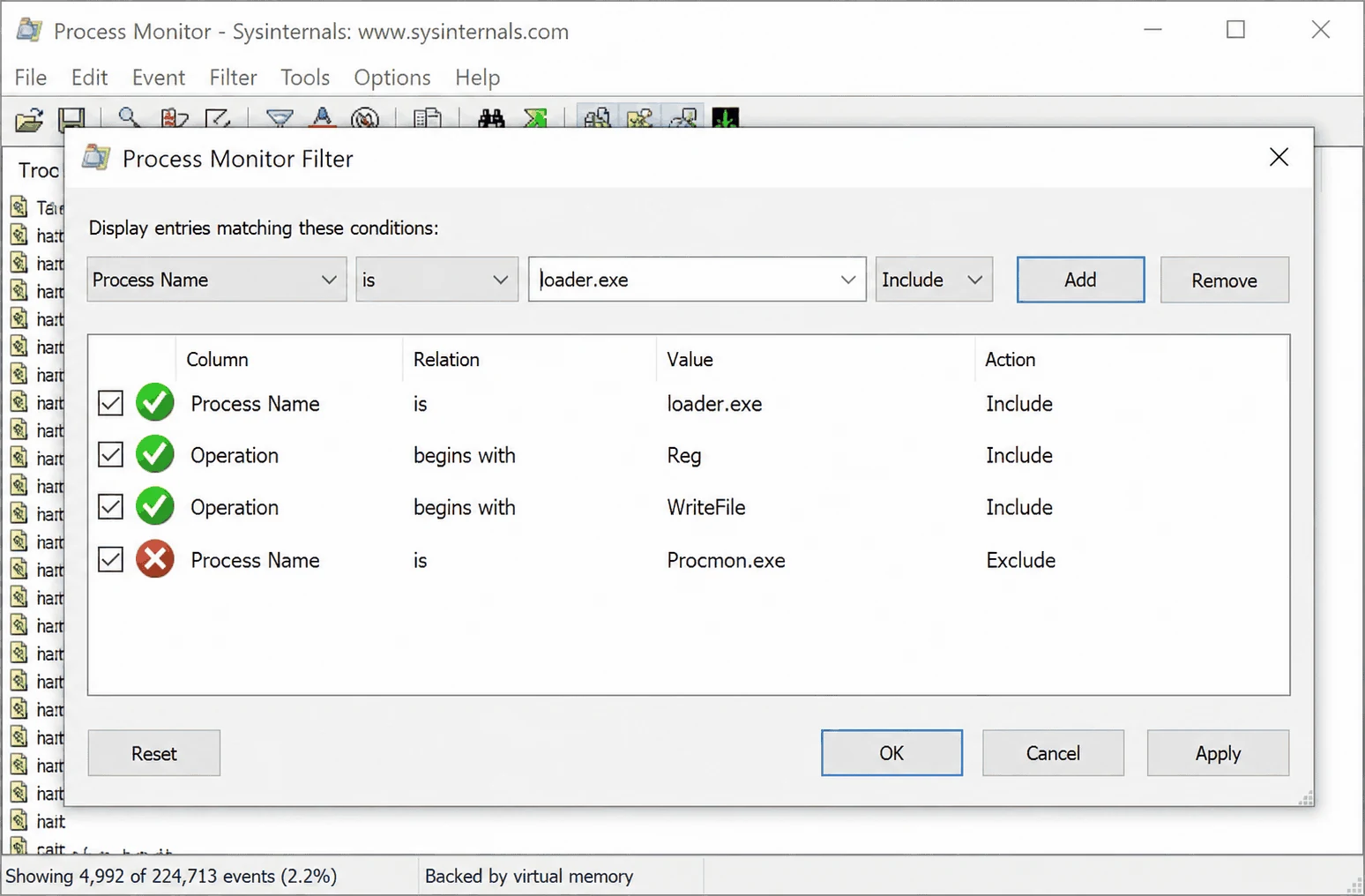Click the Relation header in filter list
This screenshot has height=896, width=1365.
click(446, 359)
